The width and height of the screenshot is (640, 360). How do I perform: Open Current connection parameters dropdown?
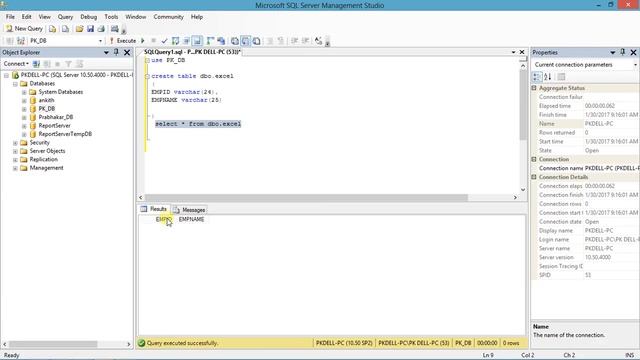tap(635, 65)
